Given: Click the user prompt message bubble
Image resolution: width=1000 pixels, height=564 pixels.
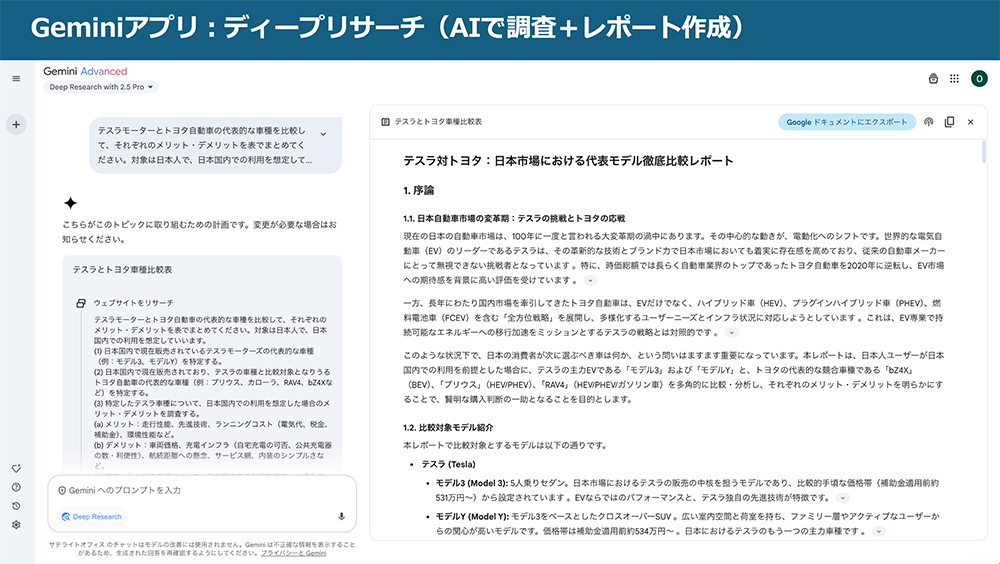Looking at the screenshot, I should pos(216,145).
